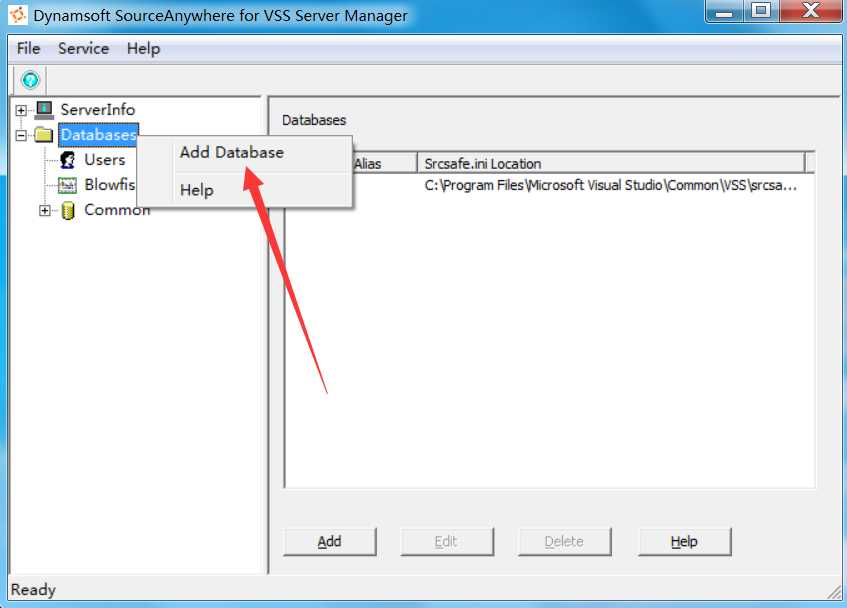Click the Add button

point(330,541)
